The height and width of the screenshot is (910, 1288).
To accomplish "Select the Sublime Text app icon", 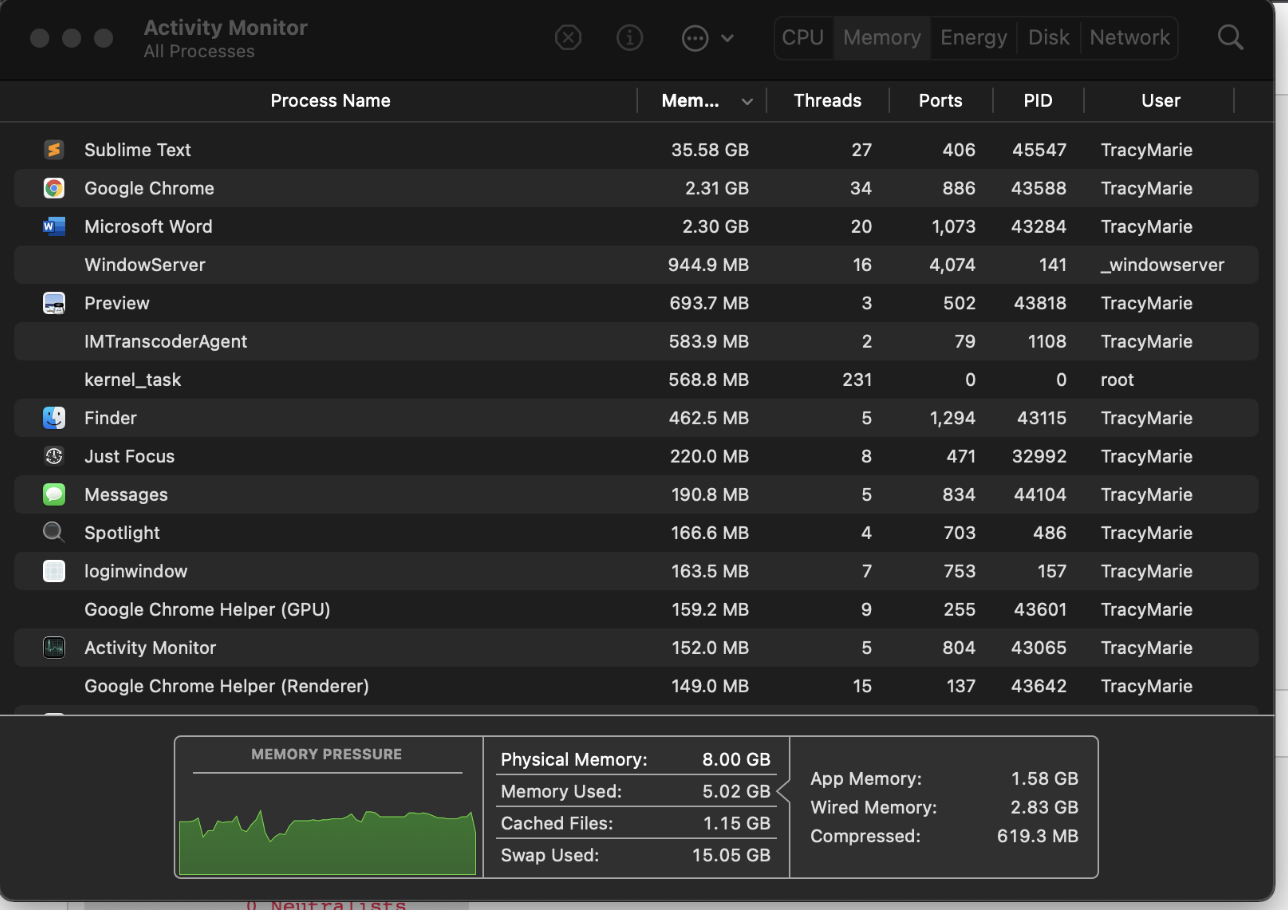I will click(x=54, y=150).
